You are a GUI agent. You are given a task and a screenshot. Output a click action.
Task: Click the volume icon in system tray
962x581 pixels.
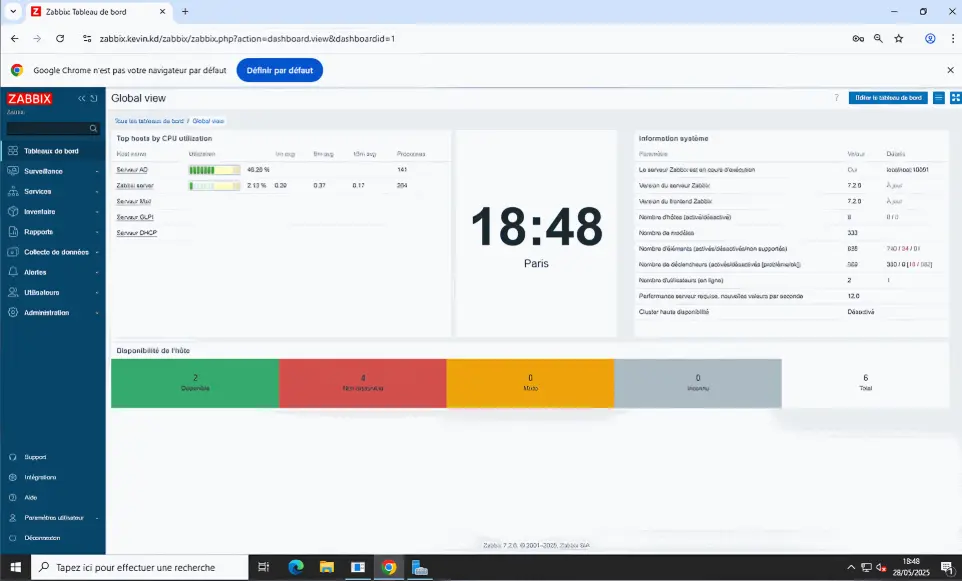point(881,568)
